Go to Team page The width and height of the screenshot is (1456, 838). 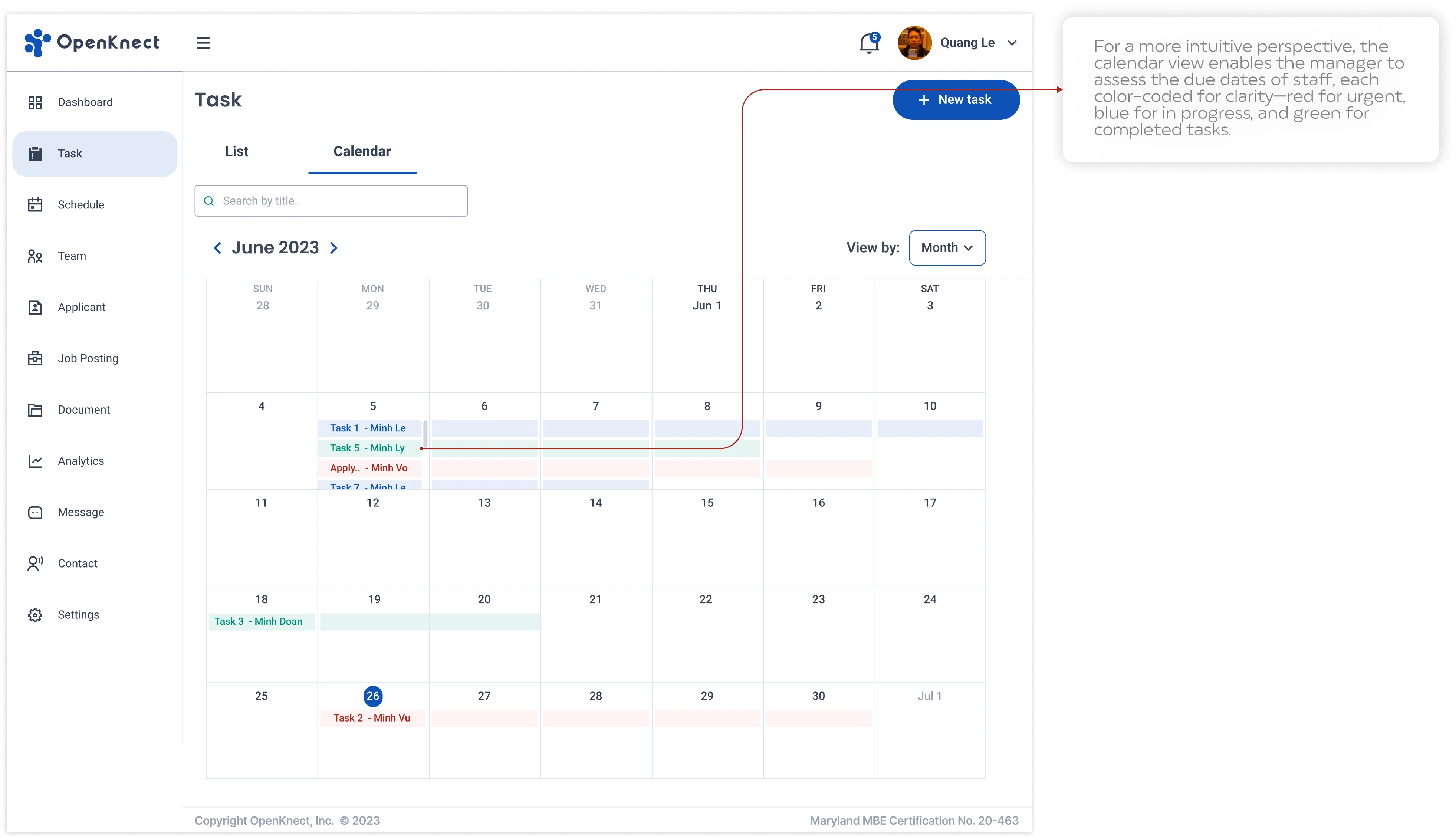coord(72,256)
